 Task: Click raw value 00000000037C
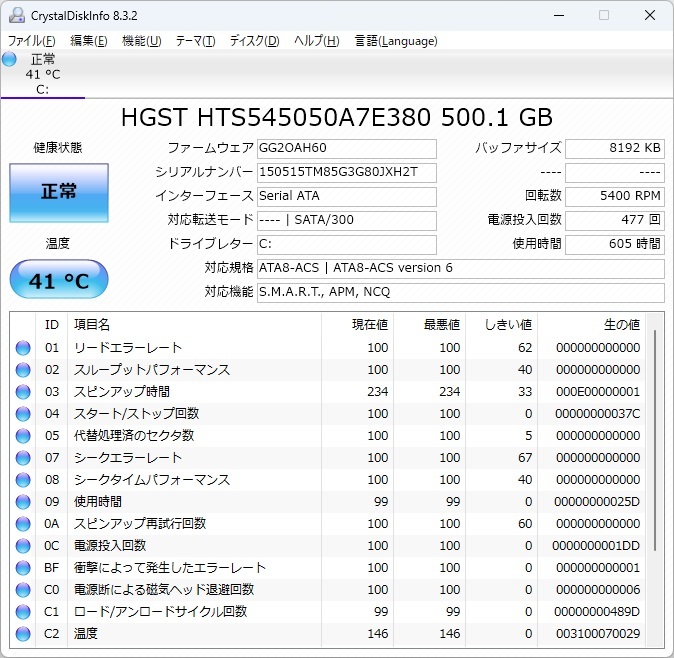pyautogui.click(x=597, y=414)
